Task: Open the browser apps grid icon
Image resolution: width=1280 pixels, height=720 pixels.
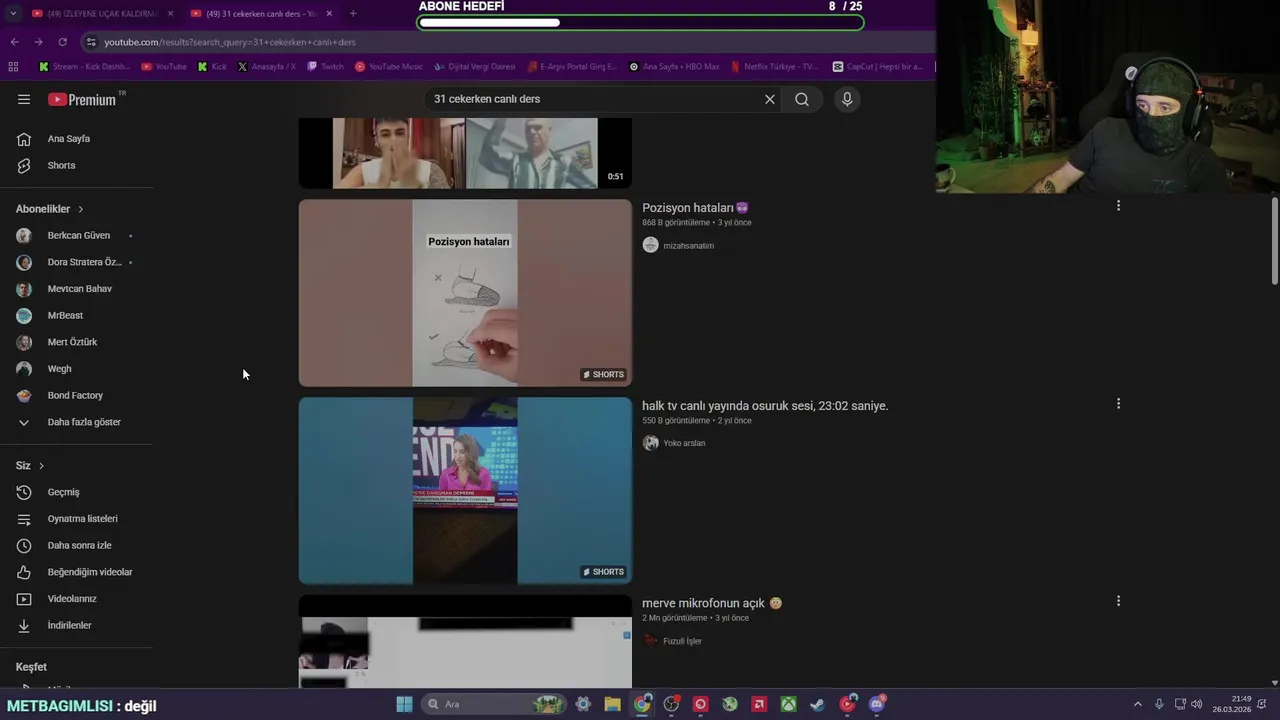Action: click(13, 67)
